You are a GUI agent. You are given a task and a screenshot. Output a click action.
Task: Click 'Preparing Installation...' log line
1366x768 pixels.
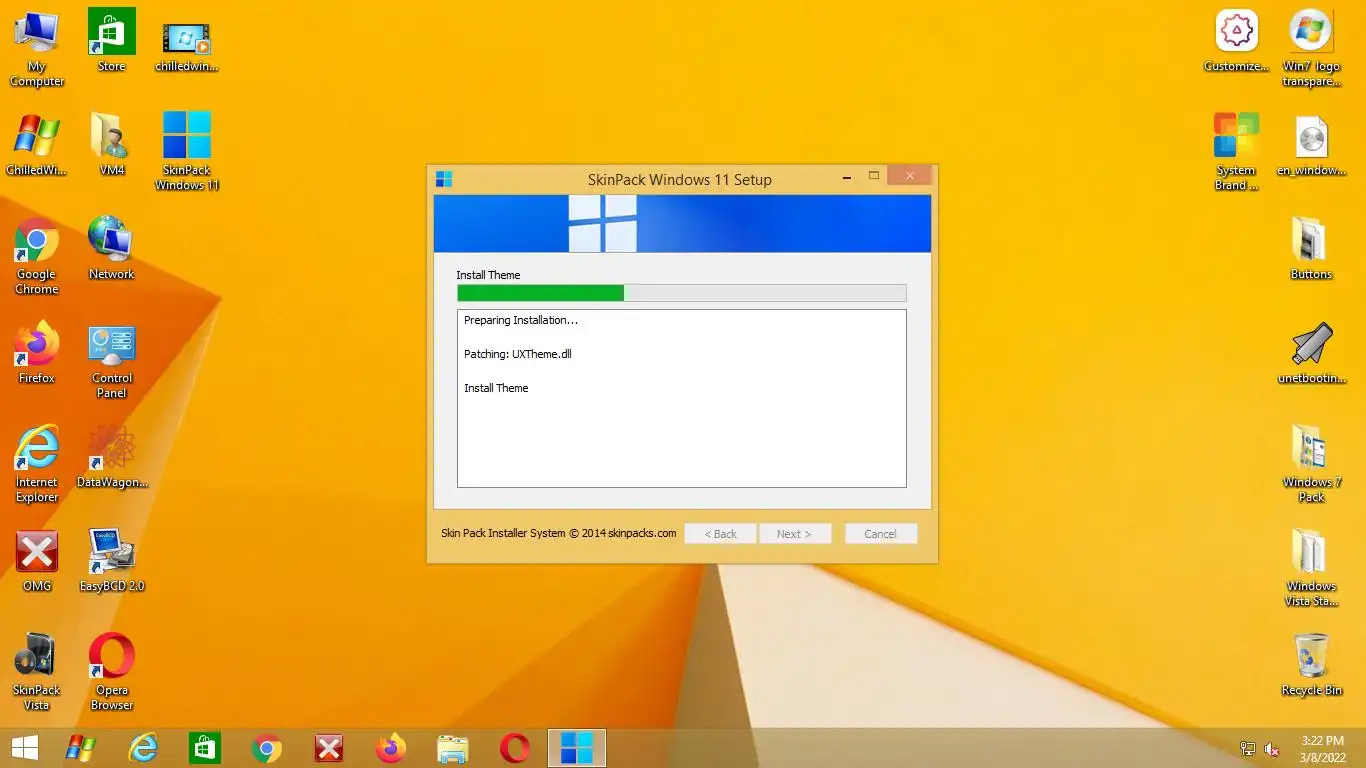[x=521, y=321]
